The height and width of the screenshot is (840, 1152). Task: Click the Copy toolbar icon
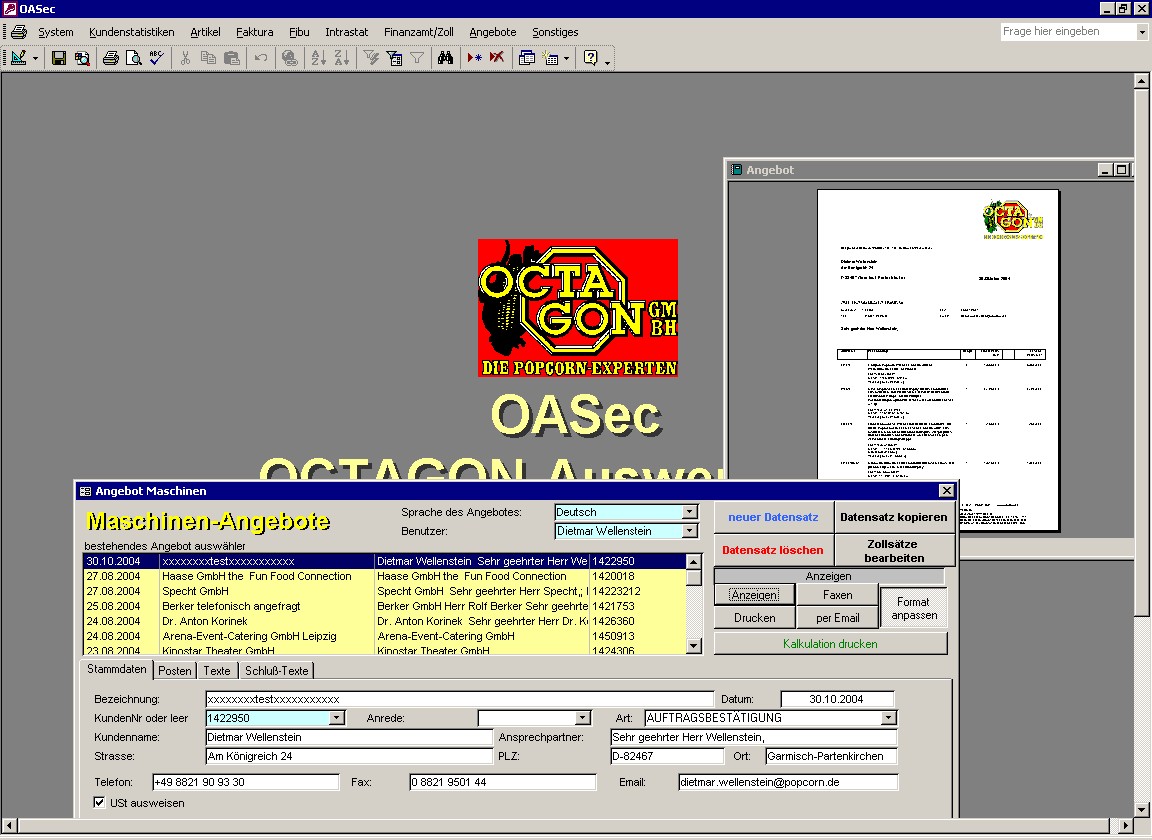[209, 58]
